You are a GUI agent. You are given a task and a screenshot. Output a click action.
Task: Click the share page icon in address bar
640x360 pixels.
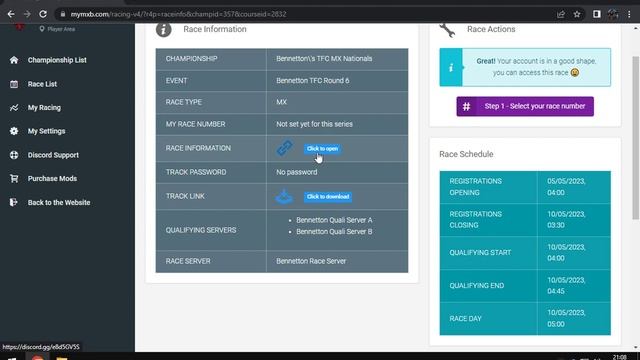pos(561,14)
